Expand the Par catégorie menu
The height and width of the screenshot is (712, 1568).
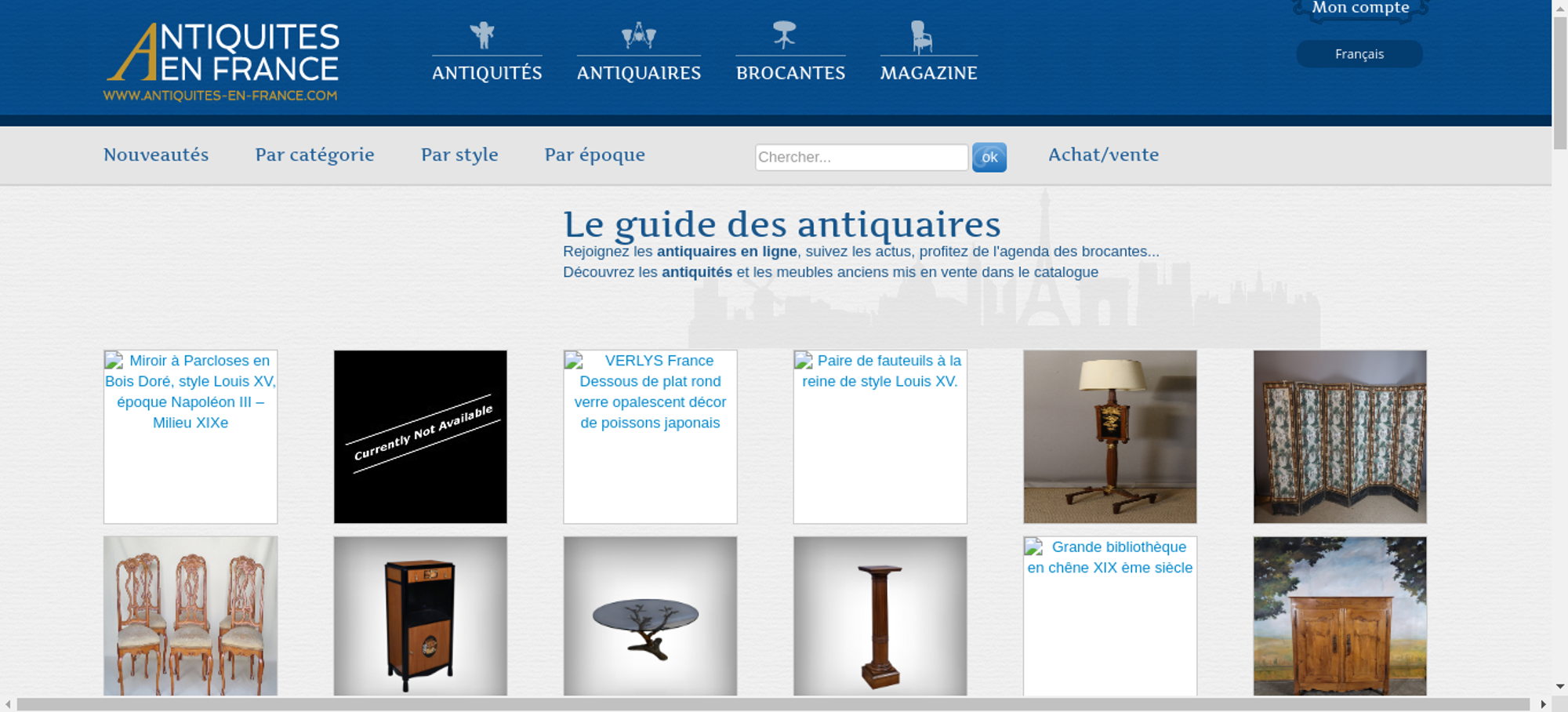314,154
